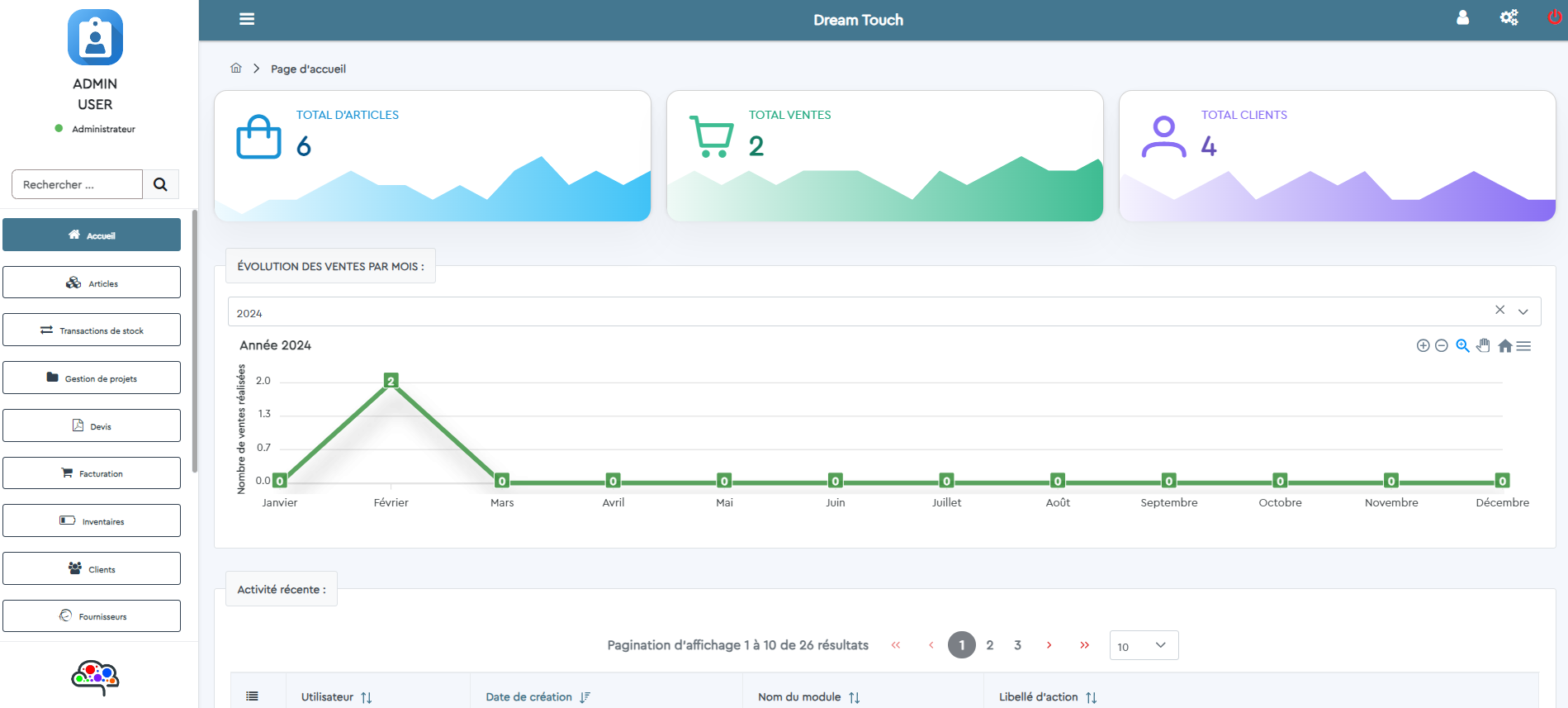Open the Inventaires menu item
Viewport: 1568px width, 708px height.
92,520
